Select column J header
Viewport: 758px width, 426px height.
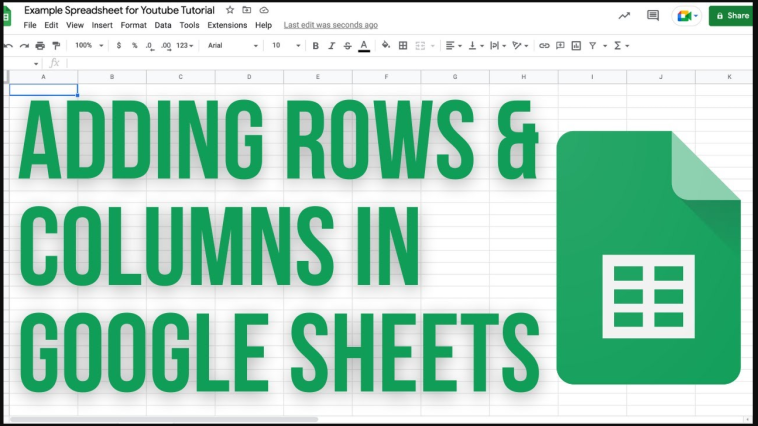click(x=661, y=77)
